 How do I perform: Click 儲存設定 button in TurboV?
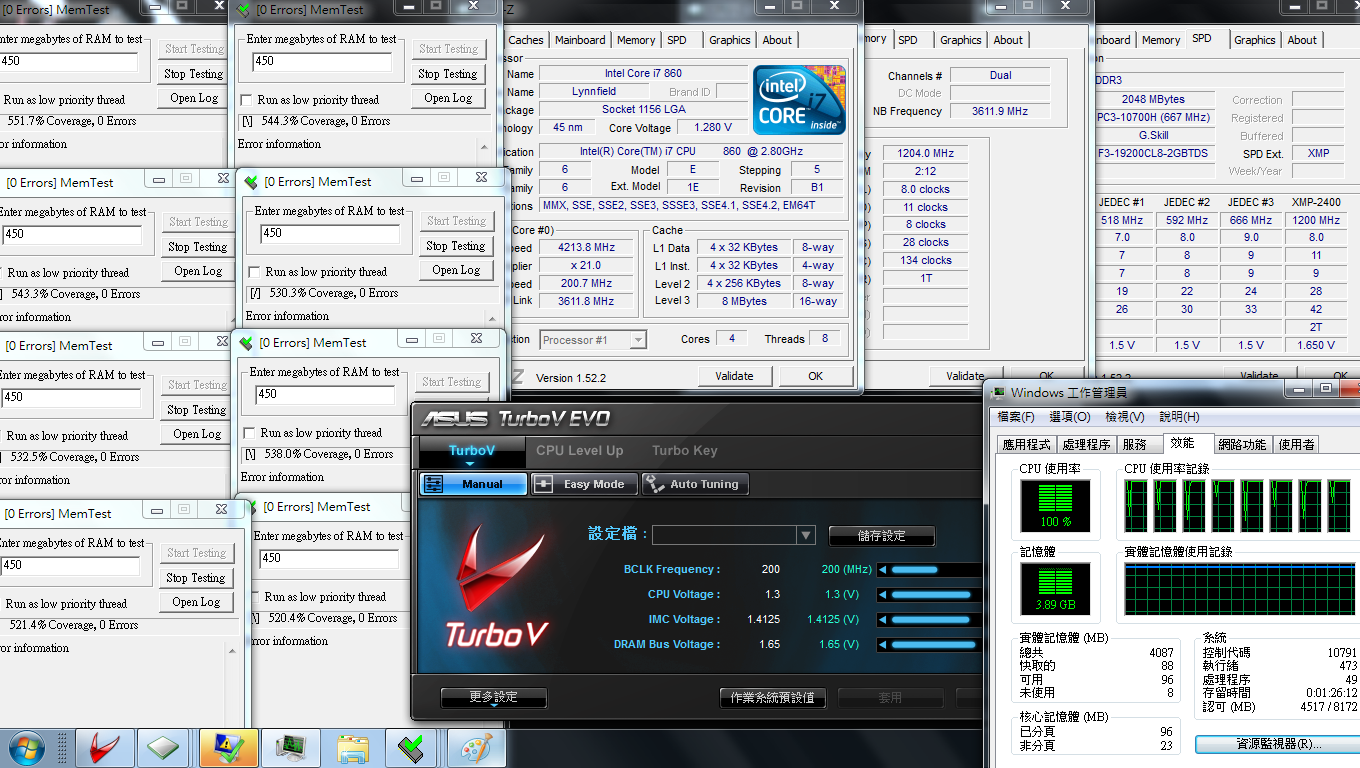coord(882,536)
